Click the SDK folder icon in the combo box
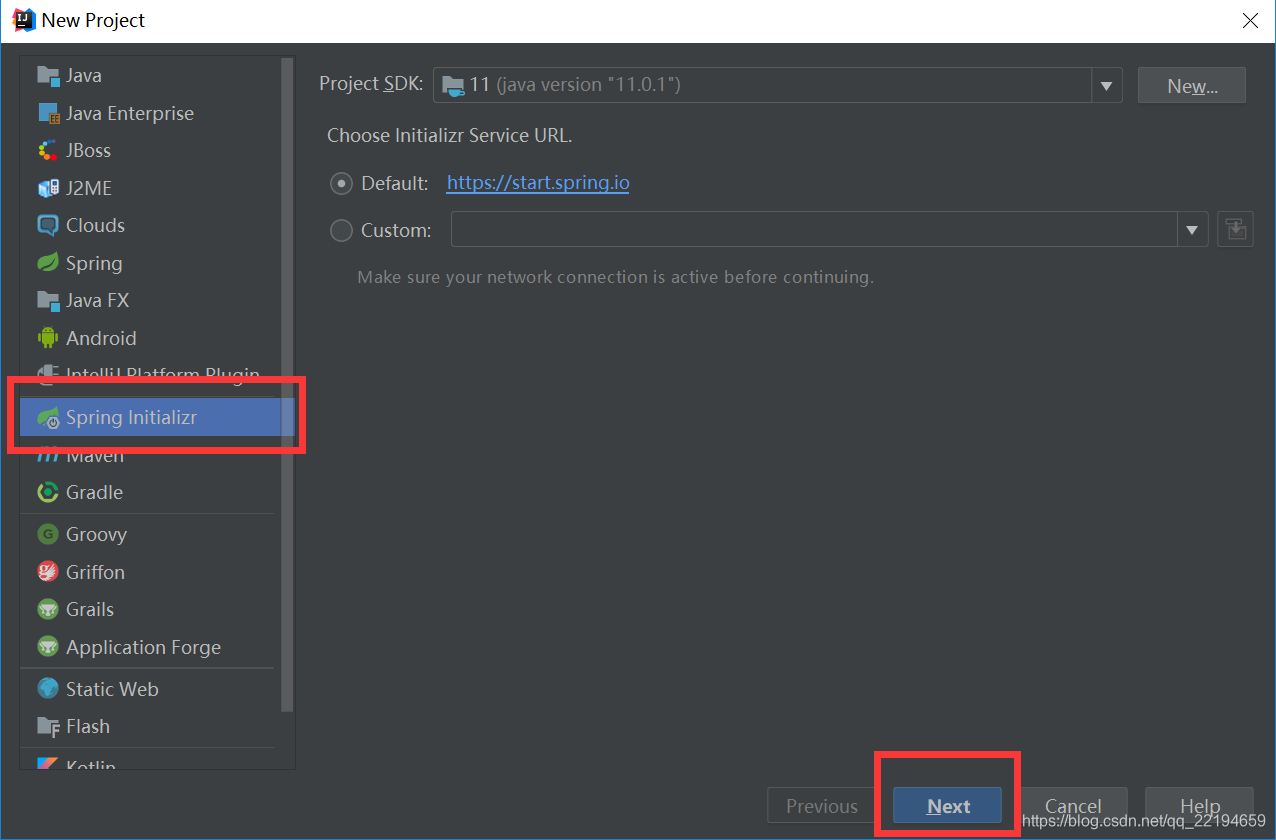The height and width of the screenshot is (840, 1276). coord(454,85)
